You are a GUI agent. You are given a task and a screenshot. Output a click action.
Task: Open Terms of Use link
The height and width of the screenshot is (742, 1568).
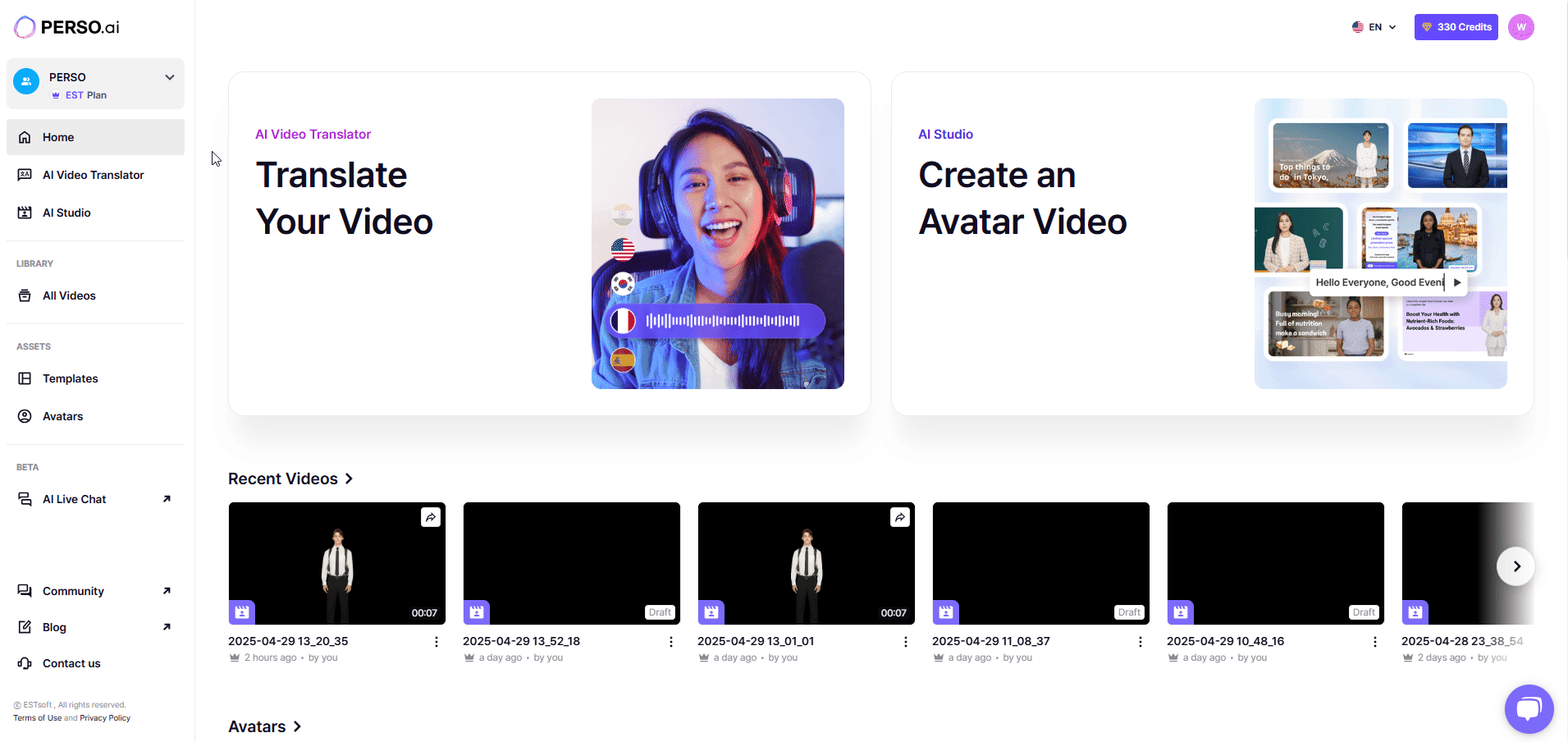point(37,718)
